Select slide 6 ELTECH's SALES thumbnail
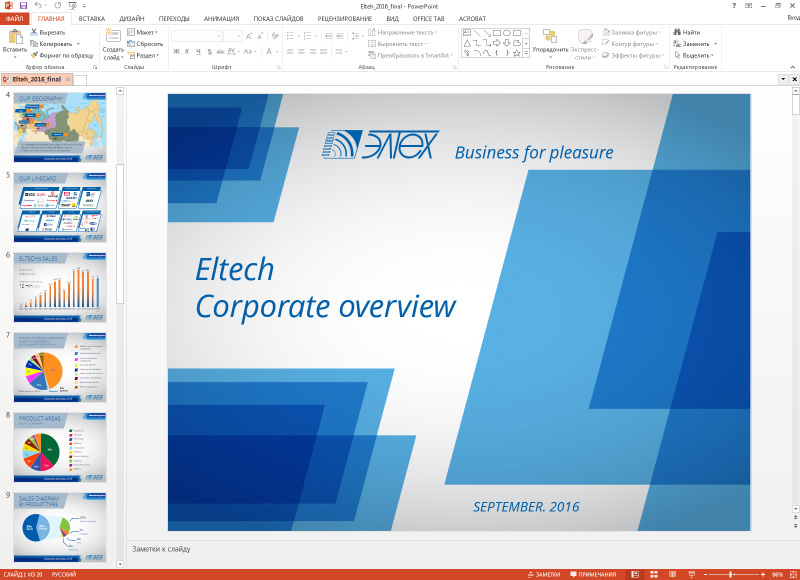The image size is (800, 580). point(60,288)
